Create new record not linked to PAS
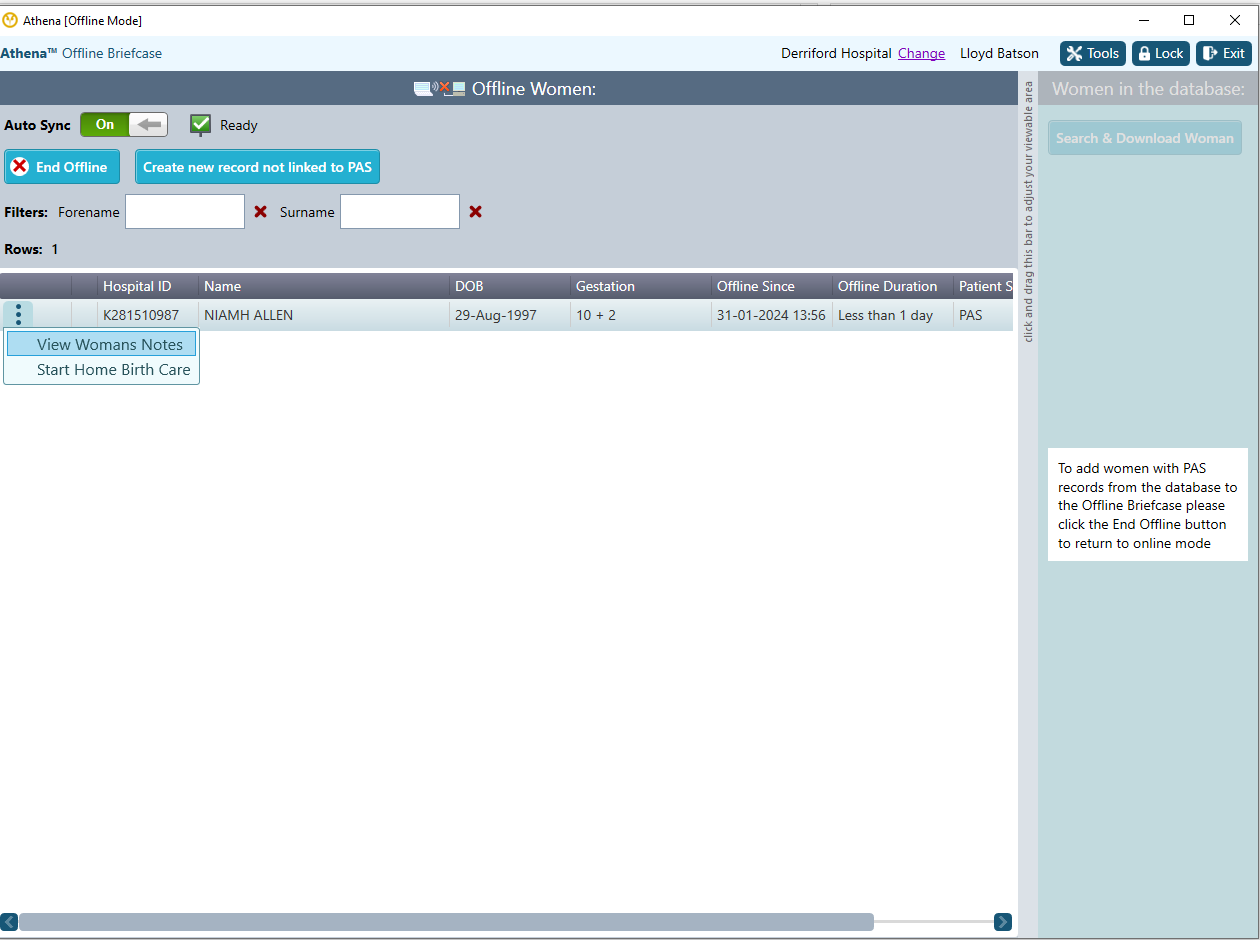The image size is (1260, 940). click(x=257, y=167)
